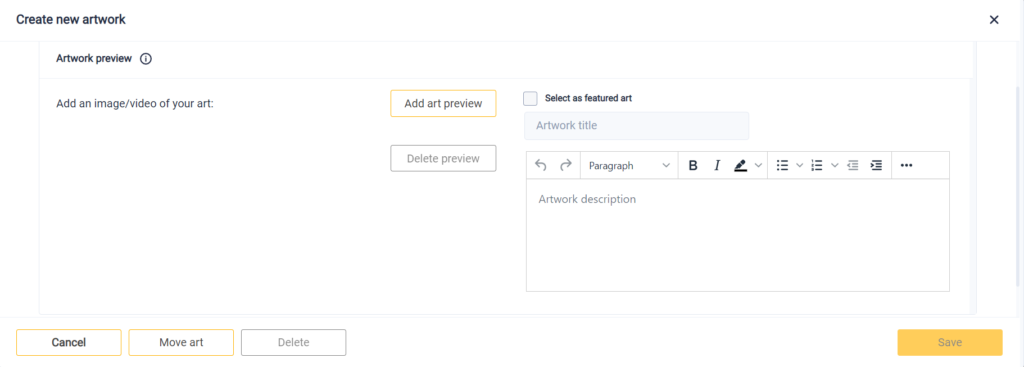Click the Move art button
1024x367 pixels.
181,342
